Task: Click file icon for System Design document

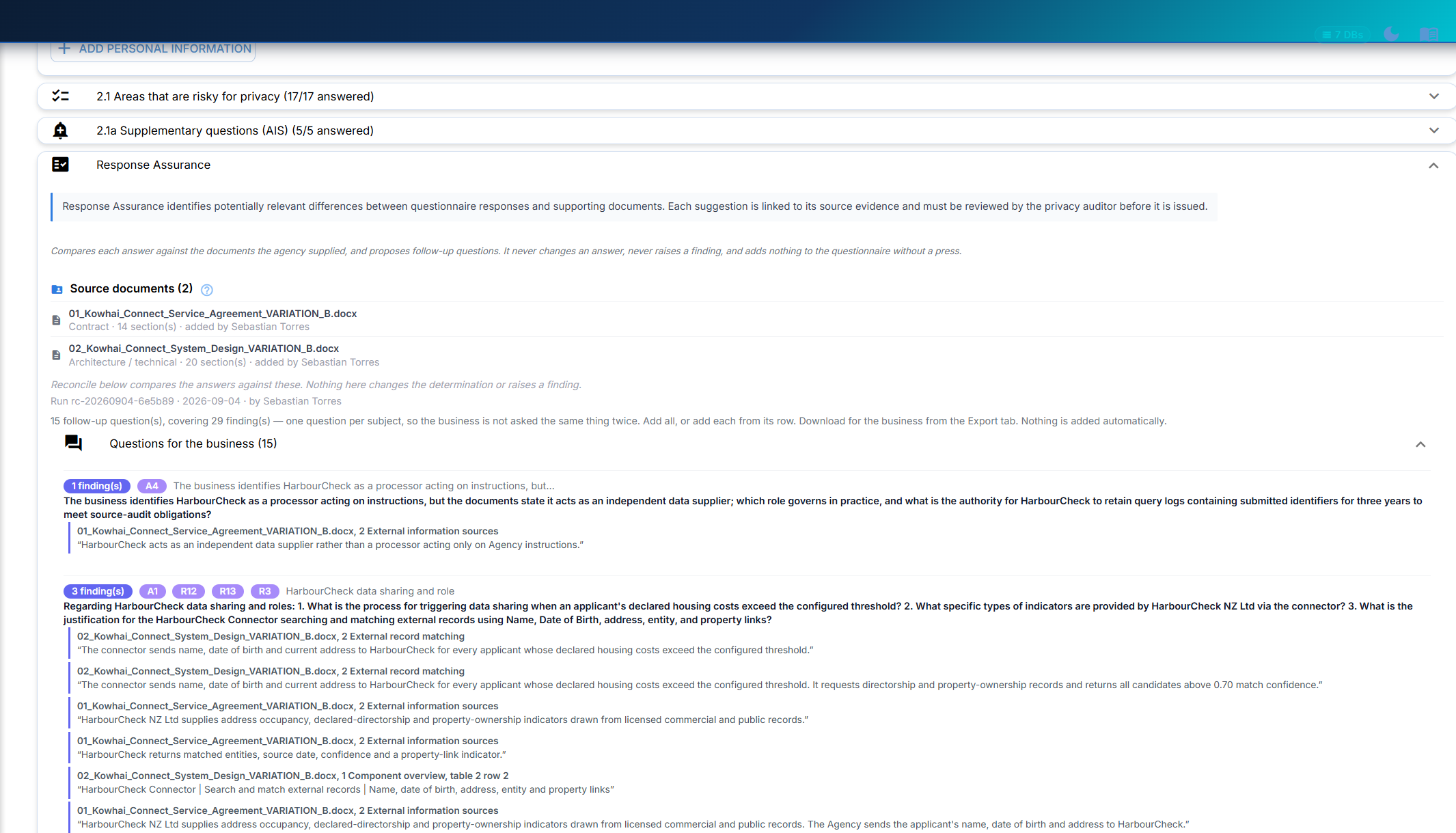Action: [x=57, y=355]
